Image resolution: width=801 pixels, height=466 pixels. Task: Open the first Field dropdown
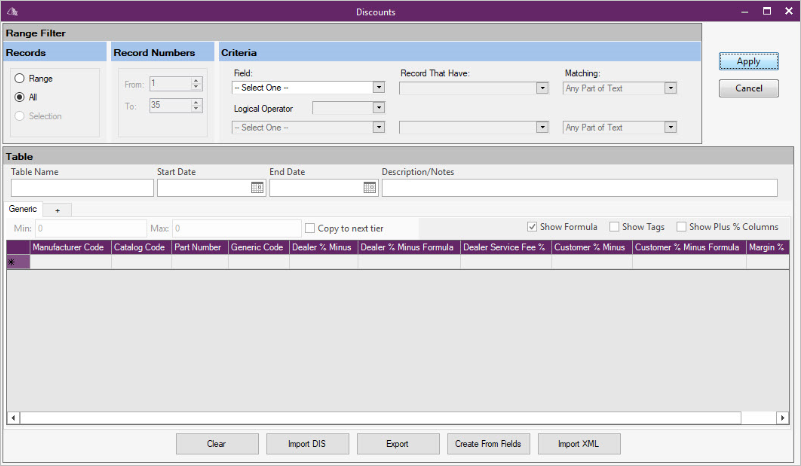pyautogui.click(x=379, y=87)
